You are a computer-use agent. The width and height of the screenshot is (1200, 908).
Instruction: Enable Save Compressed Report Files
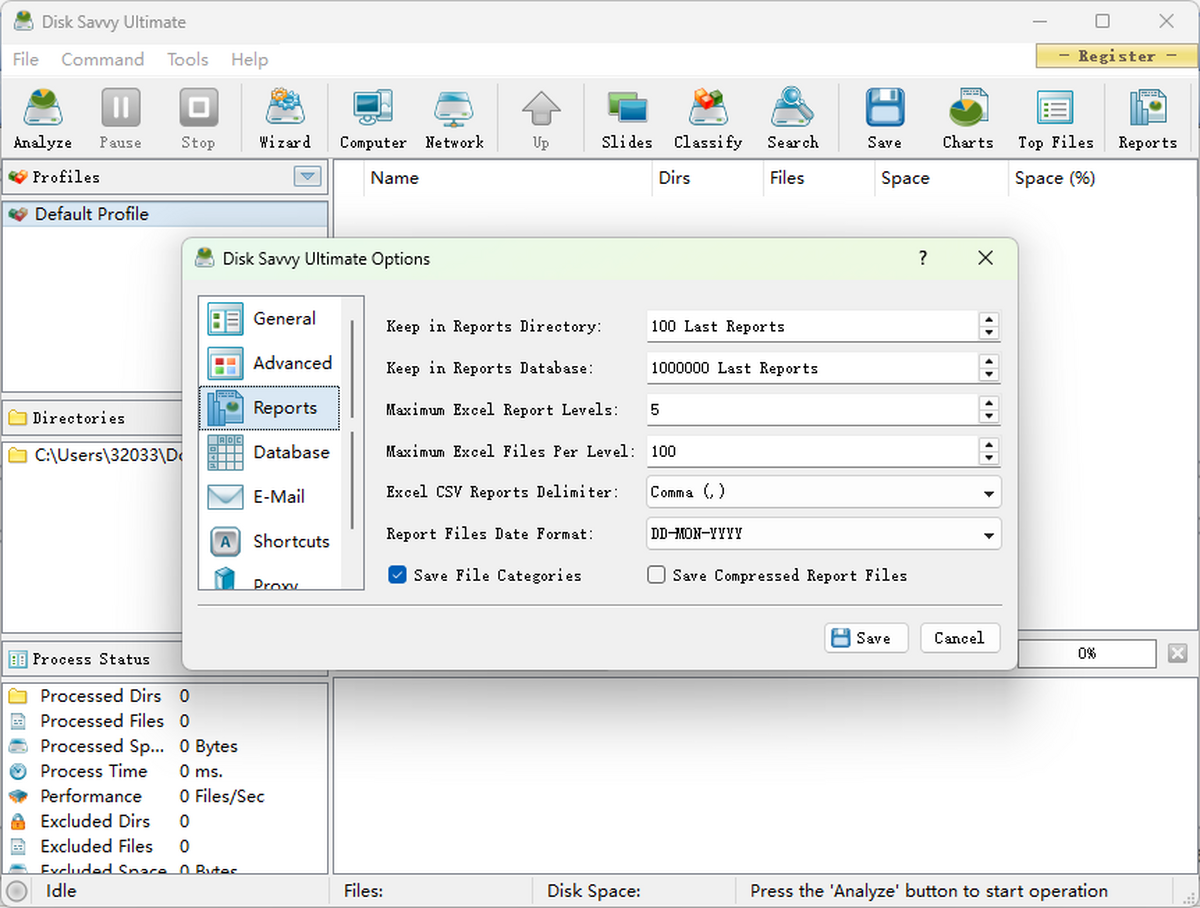tap(656, 575)
